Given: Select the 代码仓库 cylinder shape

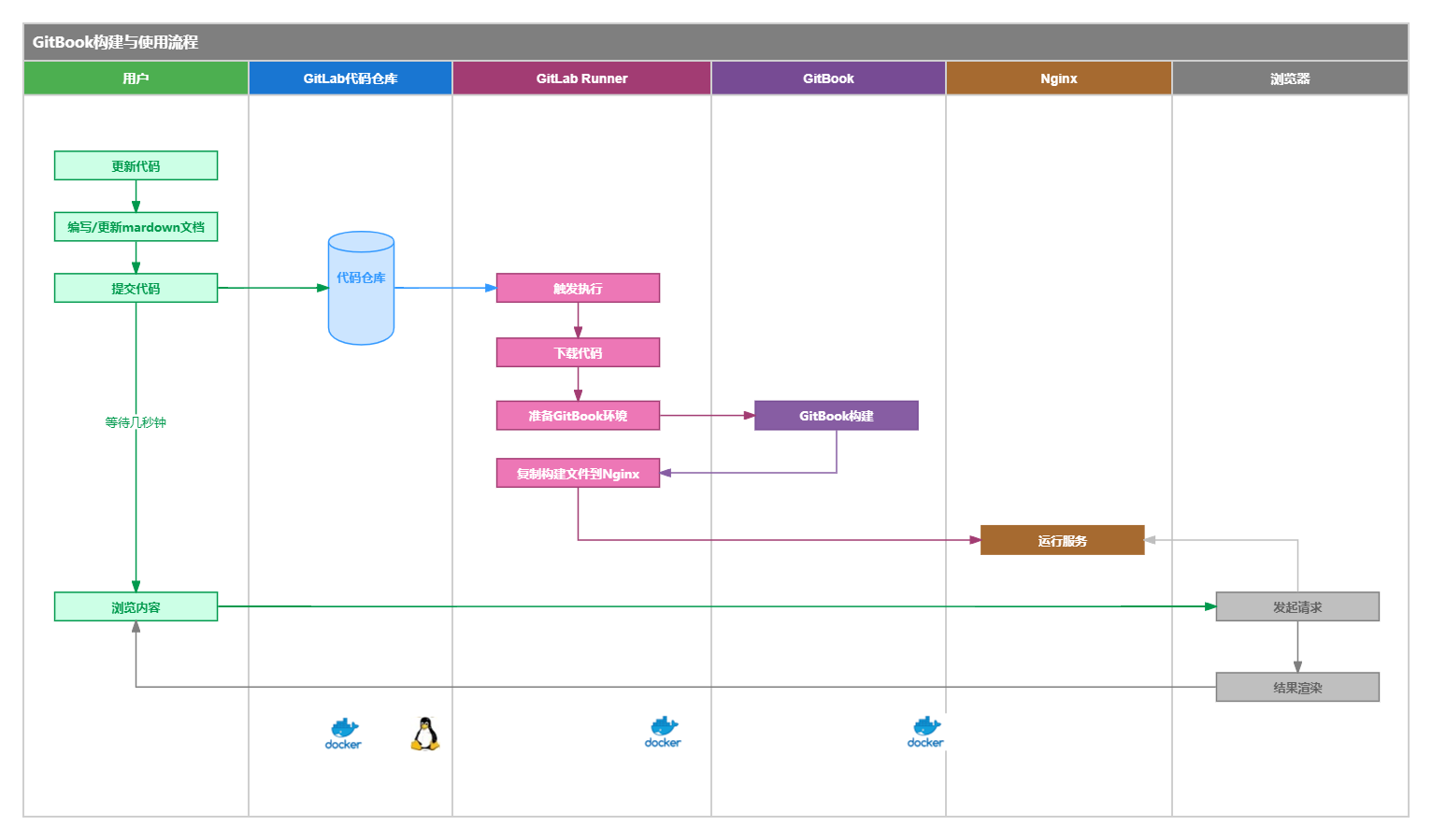Looking at the screenshot, I should pyautogui.click(x=361, y=288).
